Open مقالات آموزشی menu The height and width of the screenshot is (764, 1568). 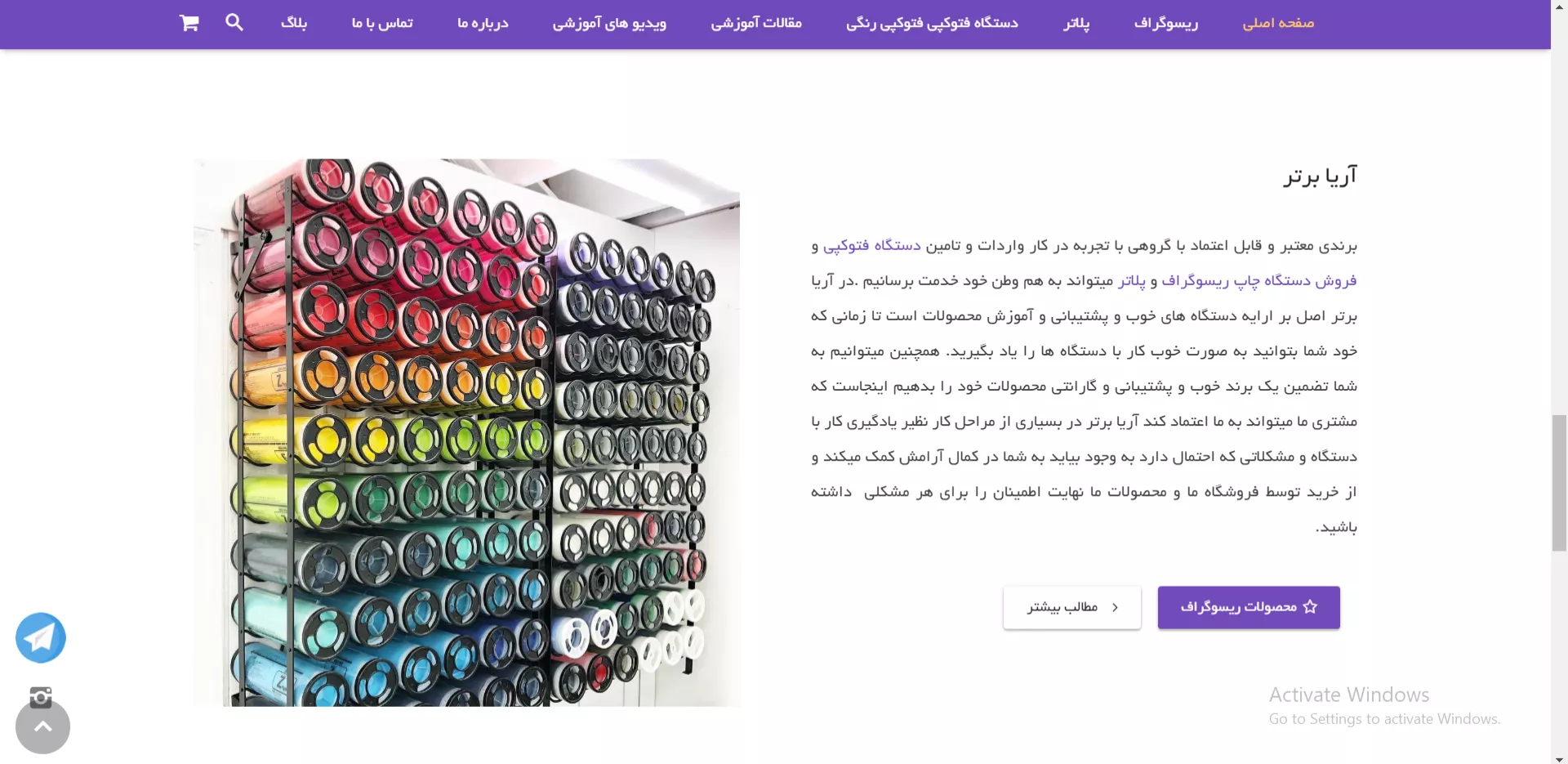pyautogui.click(x=756, y=23)
